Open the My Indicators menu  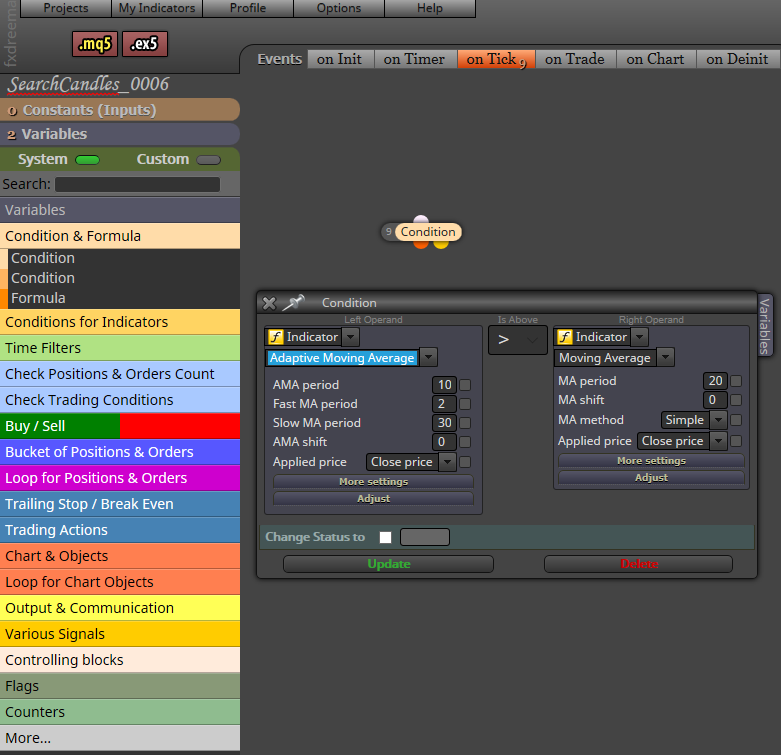157,8
